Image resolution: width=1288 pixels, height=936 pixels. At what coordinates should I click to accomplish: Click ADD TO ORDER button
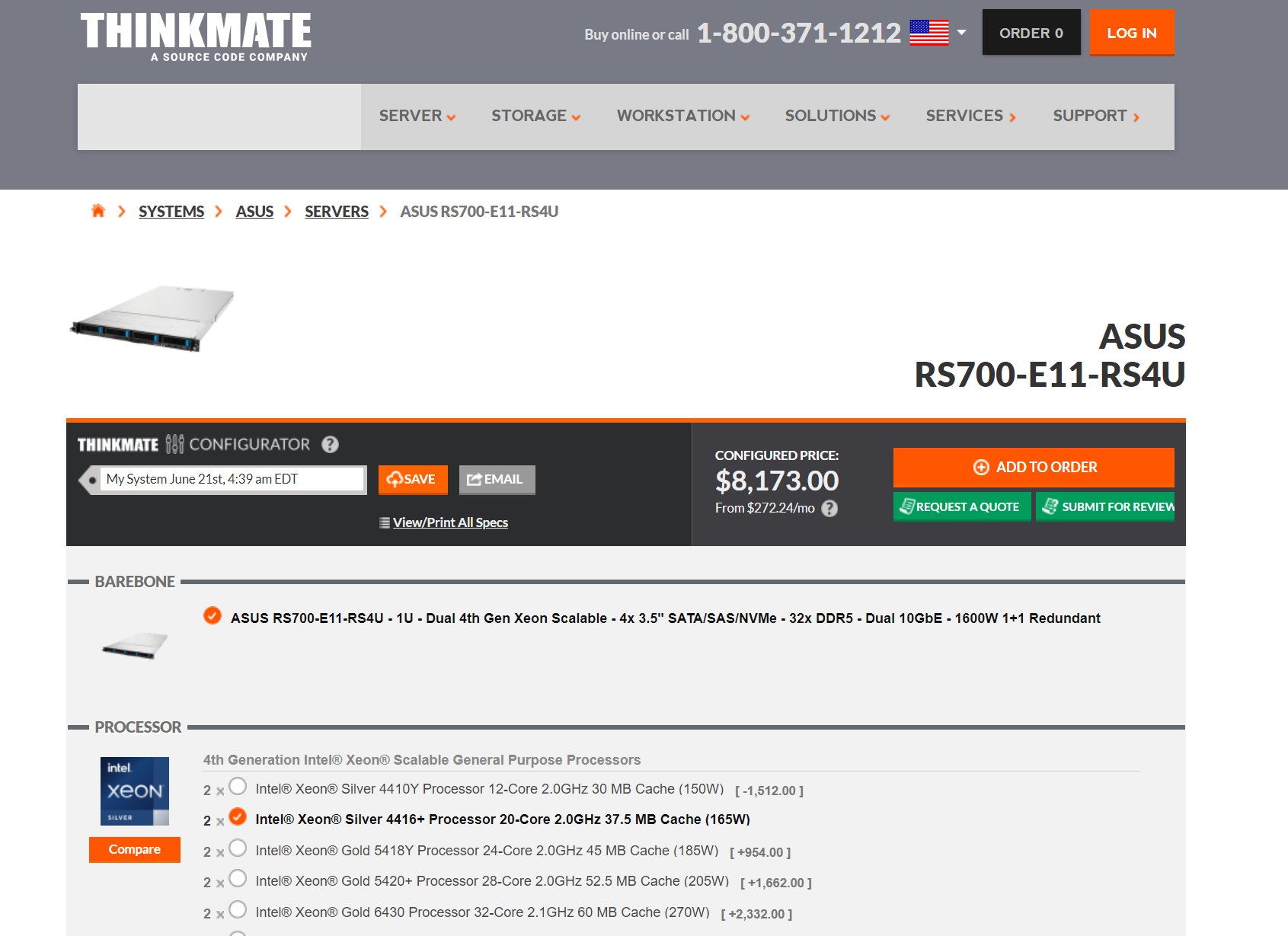pos(1034,467)
